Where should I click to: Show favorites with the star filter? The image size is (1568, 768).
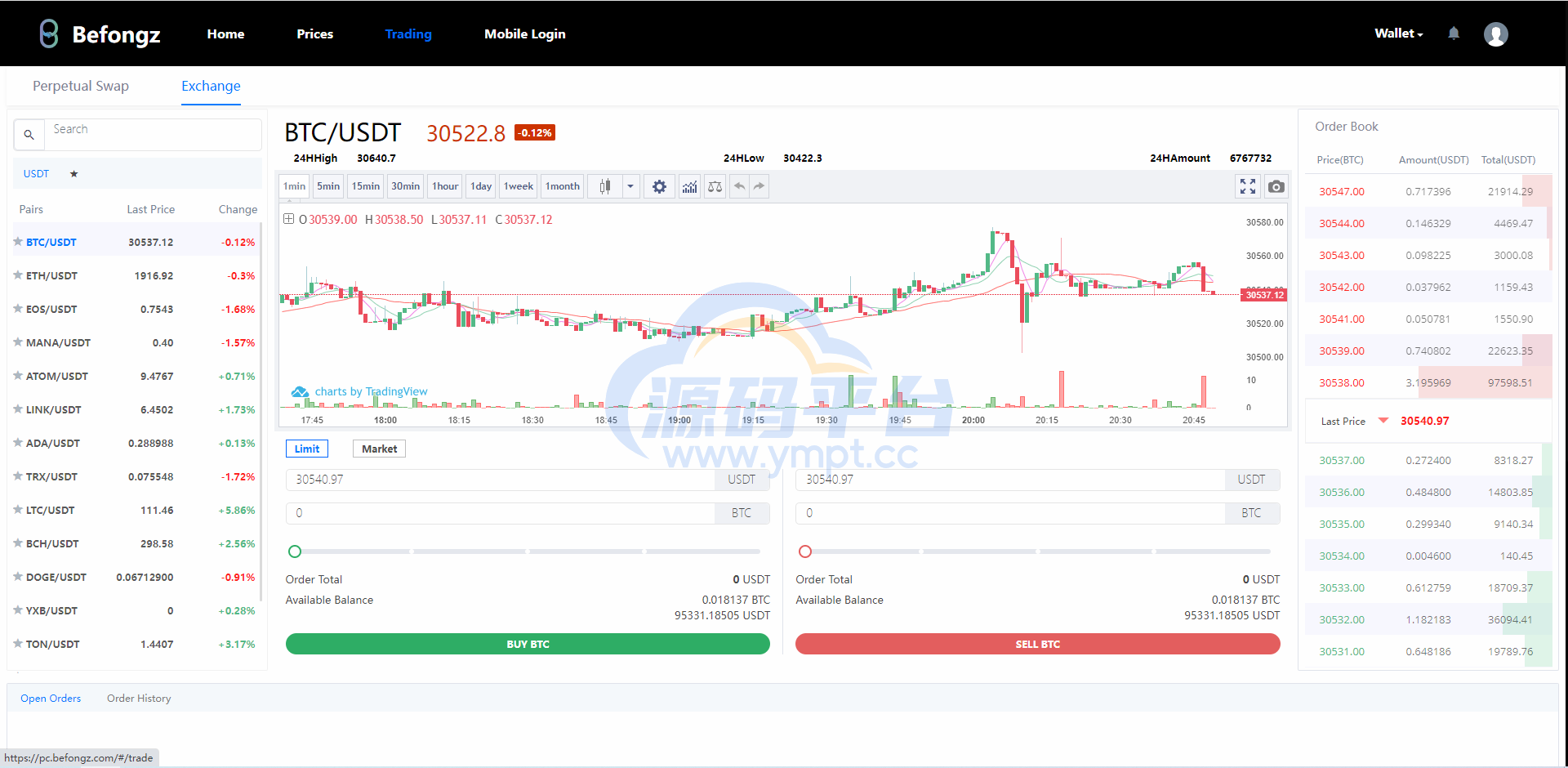pyautogui.click(x=73, y=174)
